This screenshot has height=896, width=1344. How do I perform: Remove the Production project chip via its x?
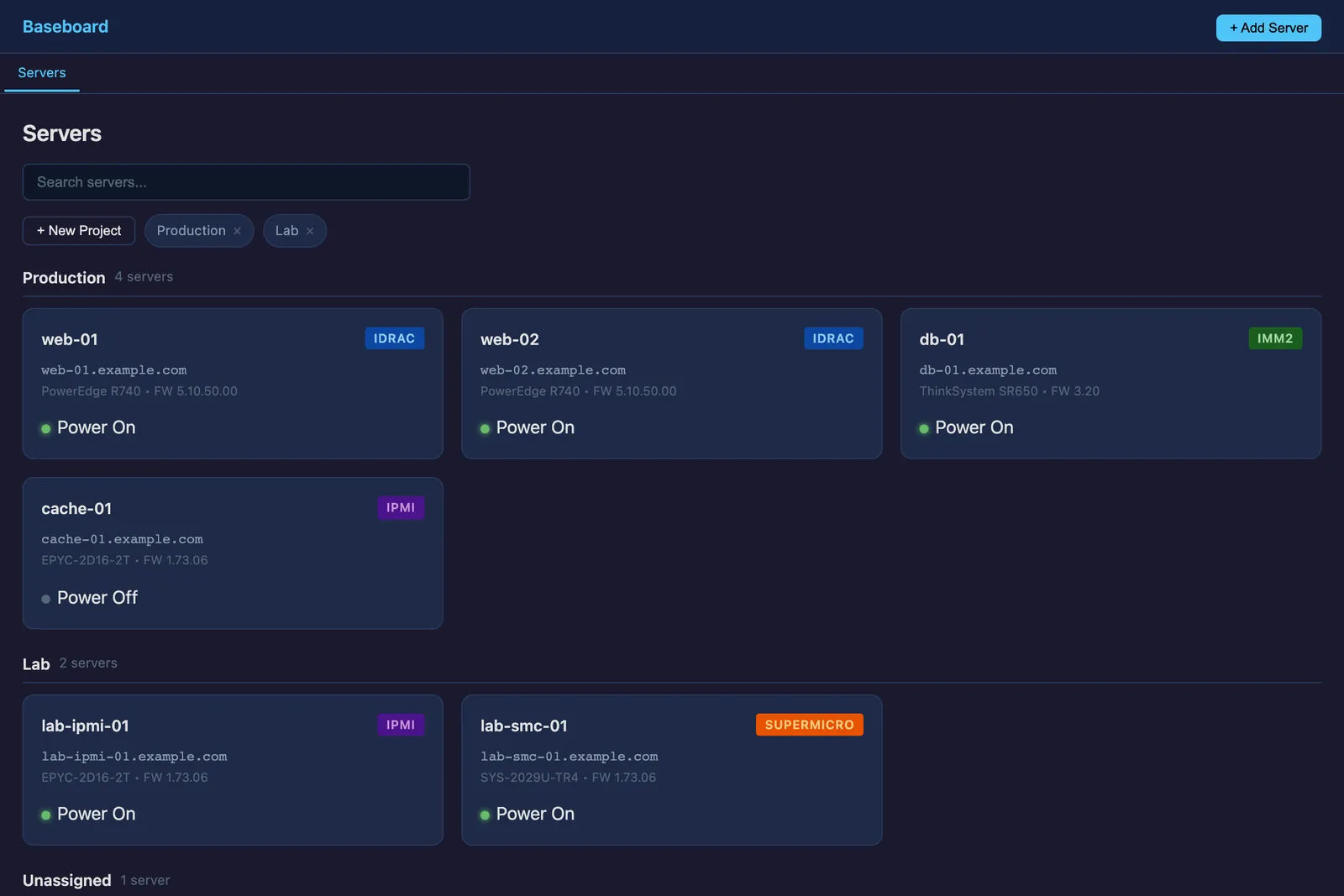237,231
